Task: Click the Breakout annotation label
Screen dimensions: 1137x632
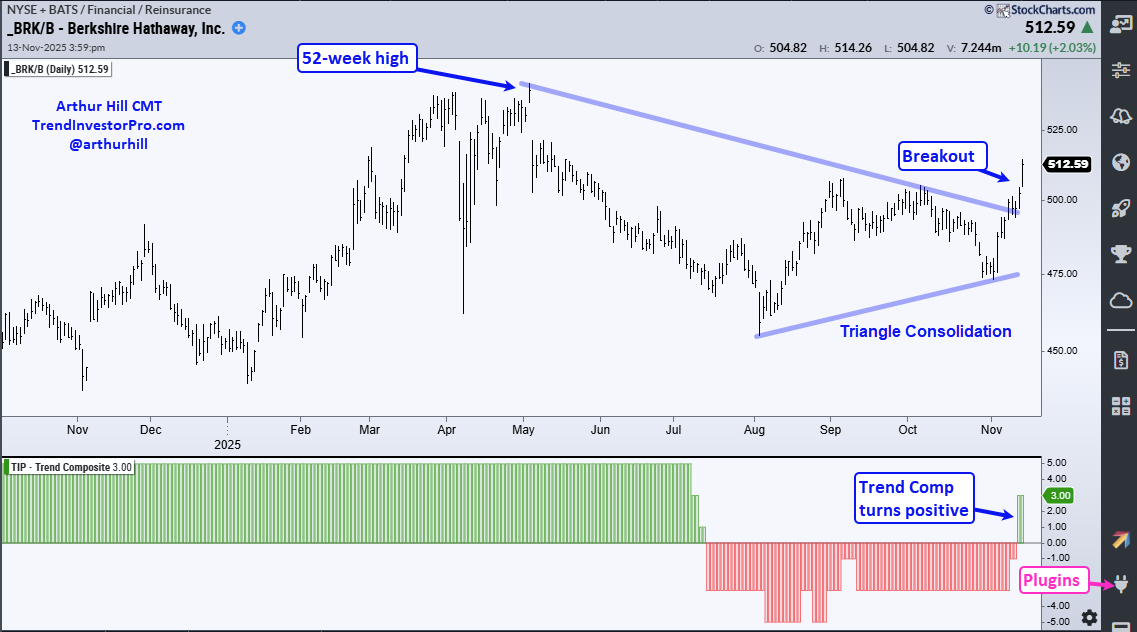Action: (x=937, y=156)
